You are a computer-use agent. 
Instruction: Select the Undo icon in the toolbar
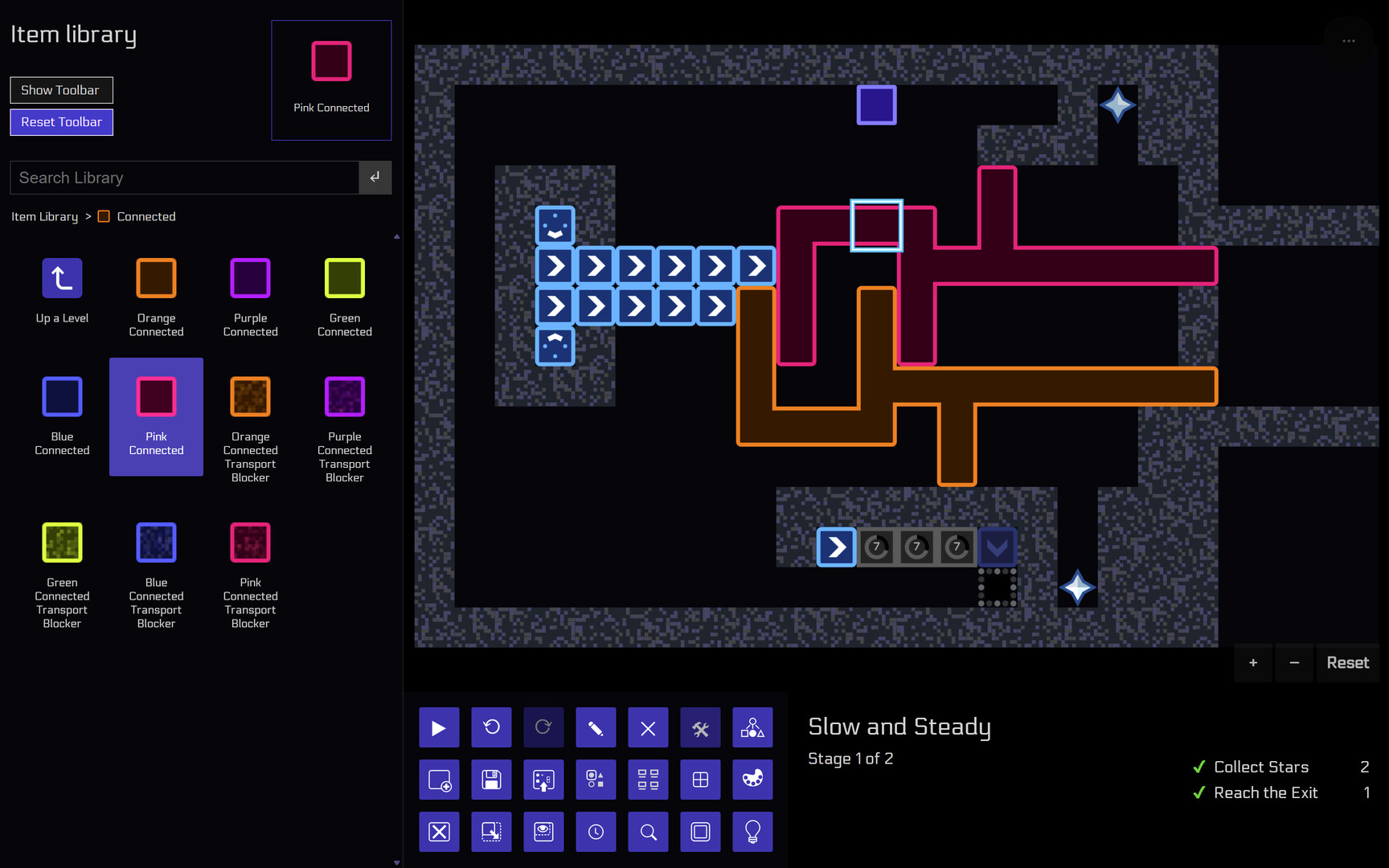tap(491, 727)
